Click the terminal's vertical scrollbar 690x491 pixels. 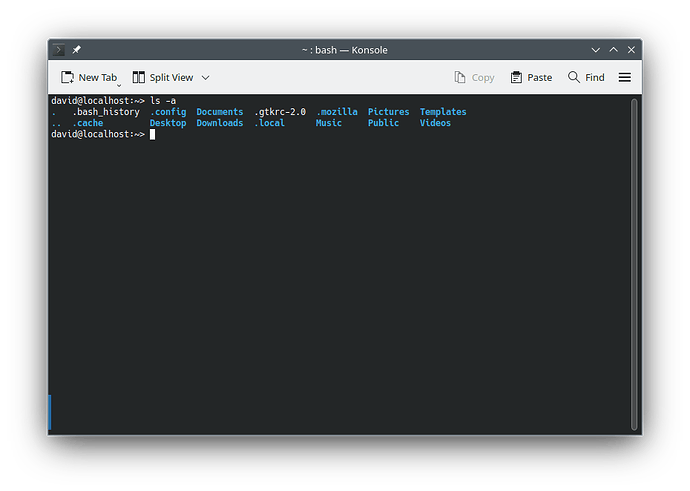pos(635,260)
